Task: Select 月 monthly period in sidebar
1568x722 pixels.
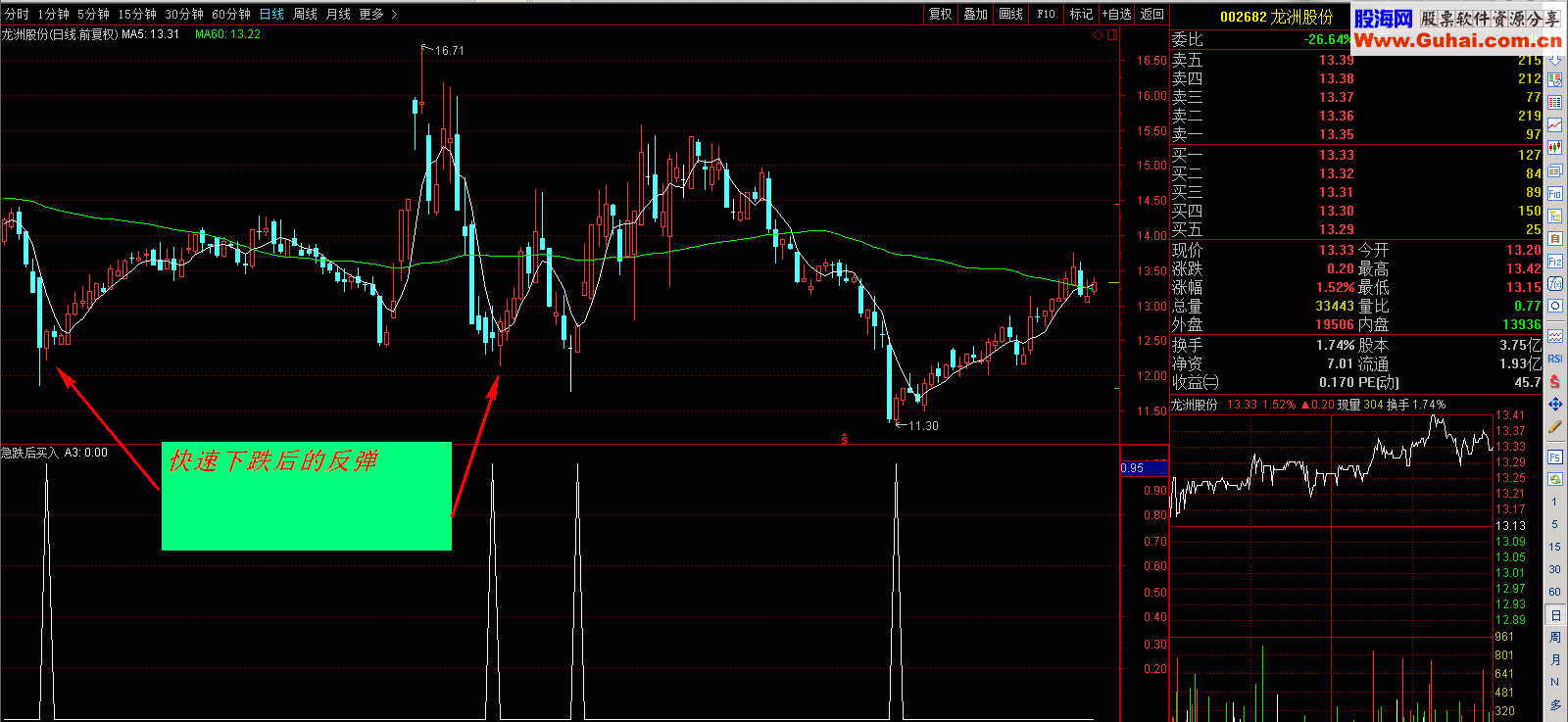Action: pyautogui.click(x=1555, y=660)
